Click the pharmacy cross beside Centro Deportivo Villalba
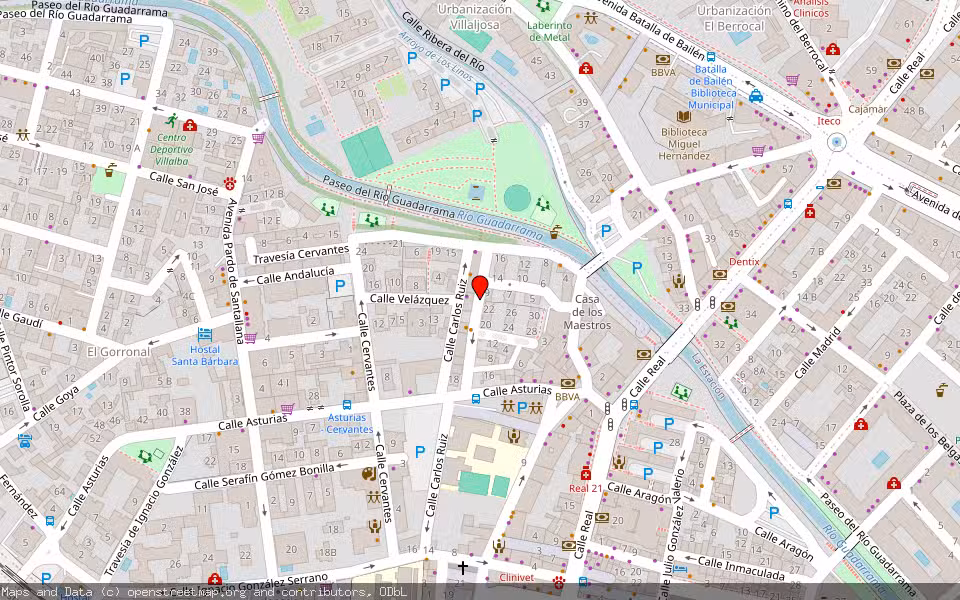The image size is (960, 600). 190,126
